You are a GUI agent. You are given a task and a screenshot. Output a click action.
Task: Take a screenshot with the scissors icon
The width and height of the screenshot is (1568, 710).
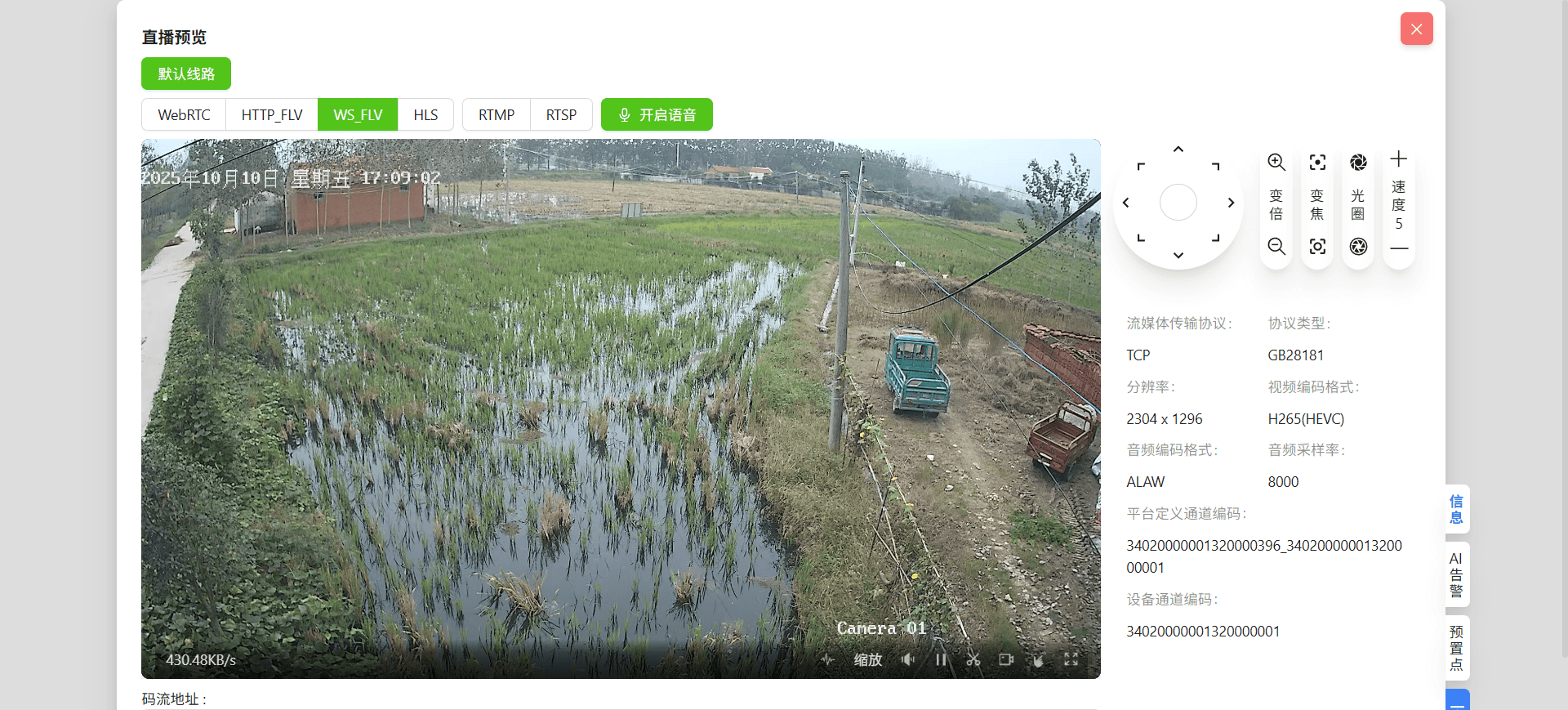973,659
